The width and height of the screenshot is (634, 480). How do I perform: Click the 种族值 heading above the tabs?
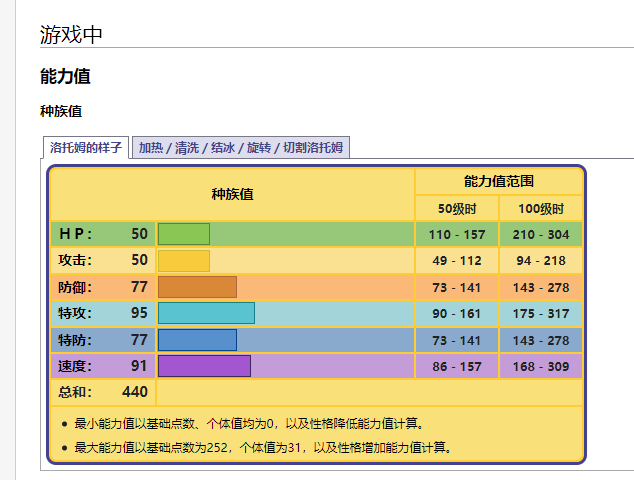tap(61, 111)
